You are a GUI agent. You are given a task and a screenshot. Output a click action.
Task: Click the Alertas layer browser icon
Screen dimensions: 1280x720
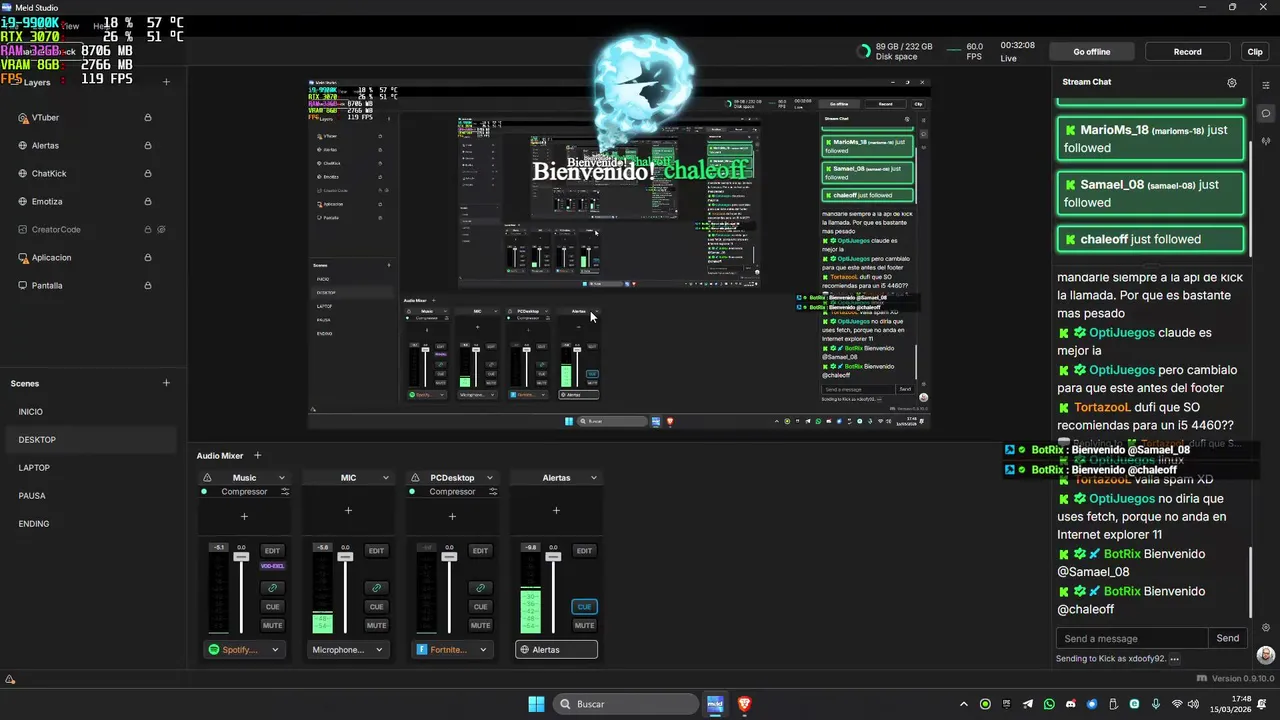click(23, 146)
